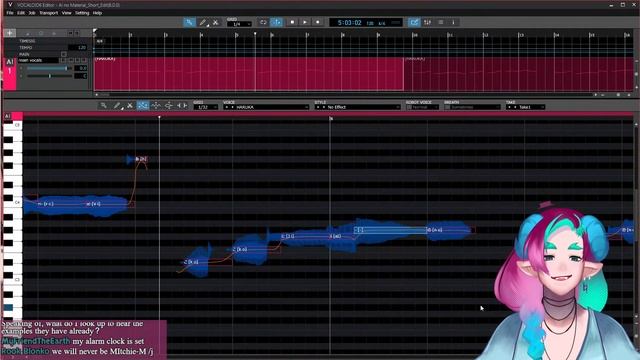Open the Setting menu
The width and height of the screenshot is (640, 360).
pyautogui.click(x=82, y=13)
